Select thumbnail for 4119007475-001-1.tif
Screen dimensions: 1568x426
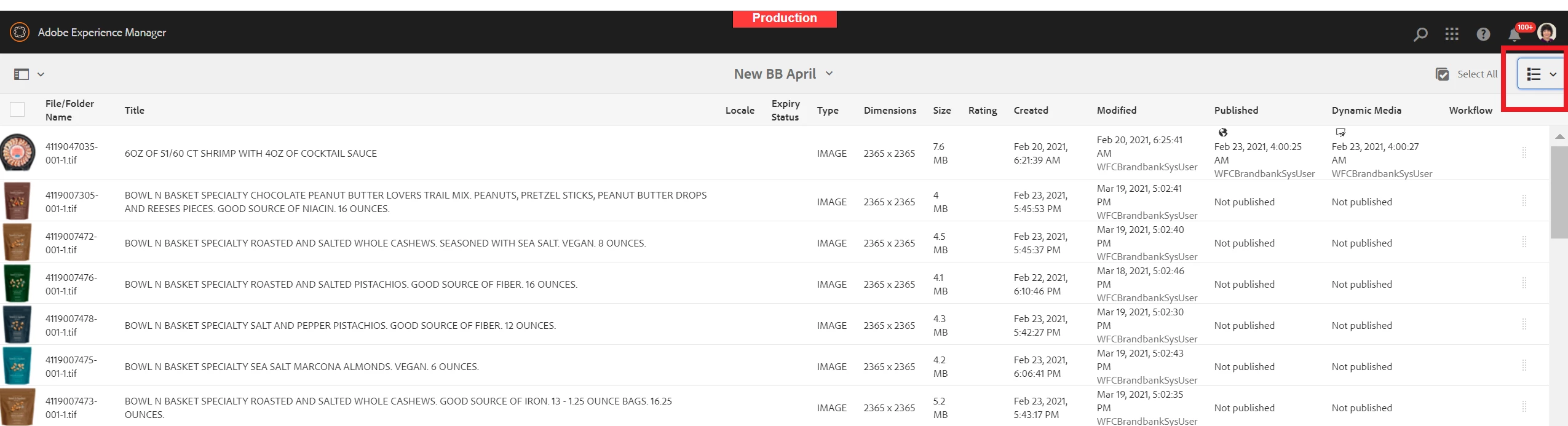[x=17, y=366]
